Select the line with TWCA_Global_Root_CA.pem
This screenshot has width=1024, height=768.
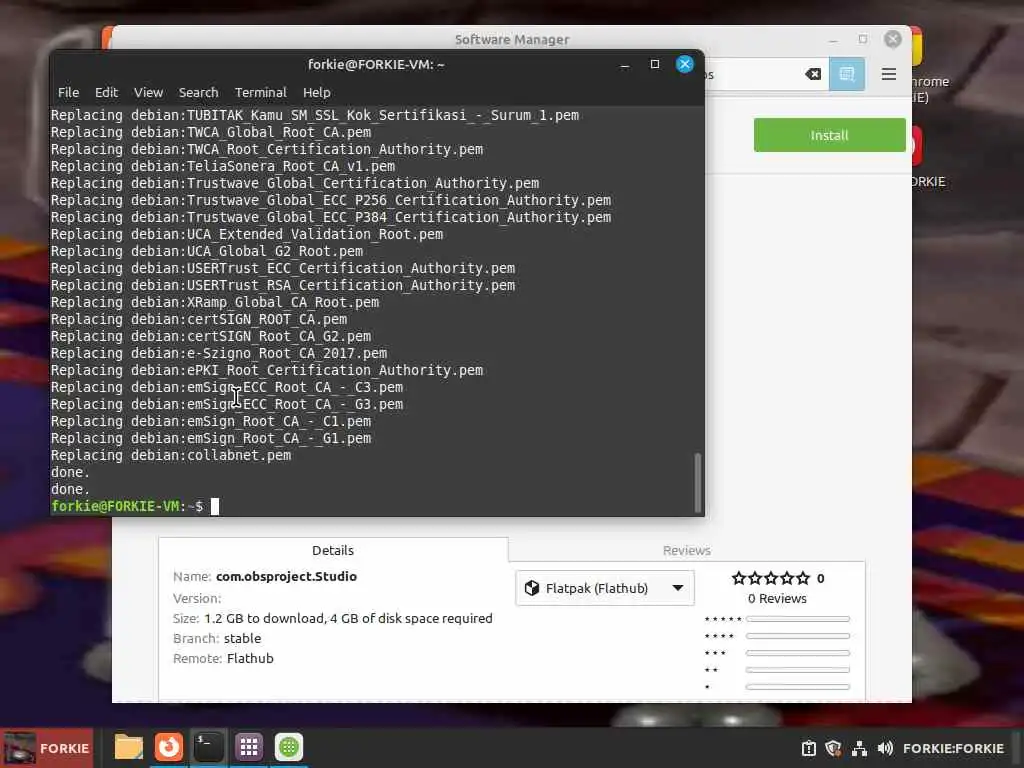pos(211,132)
